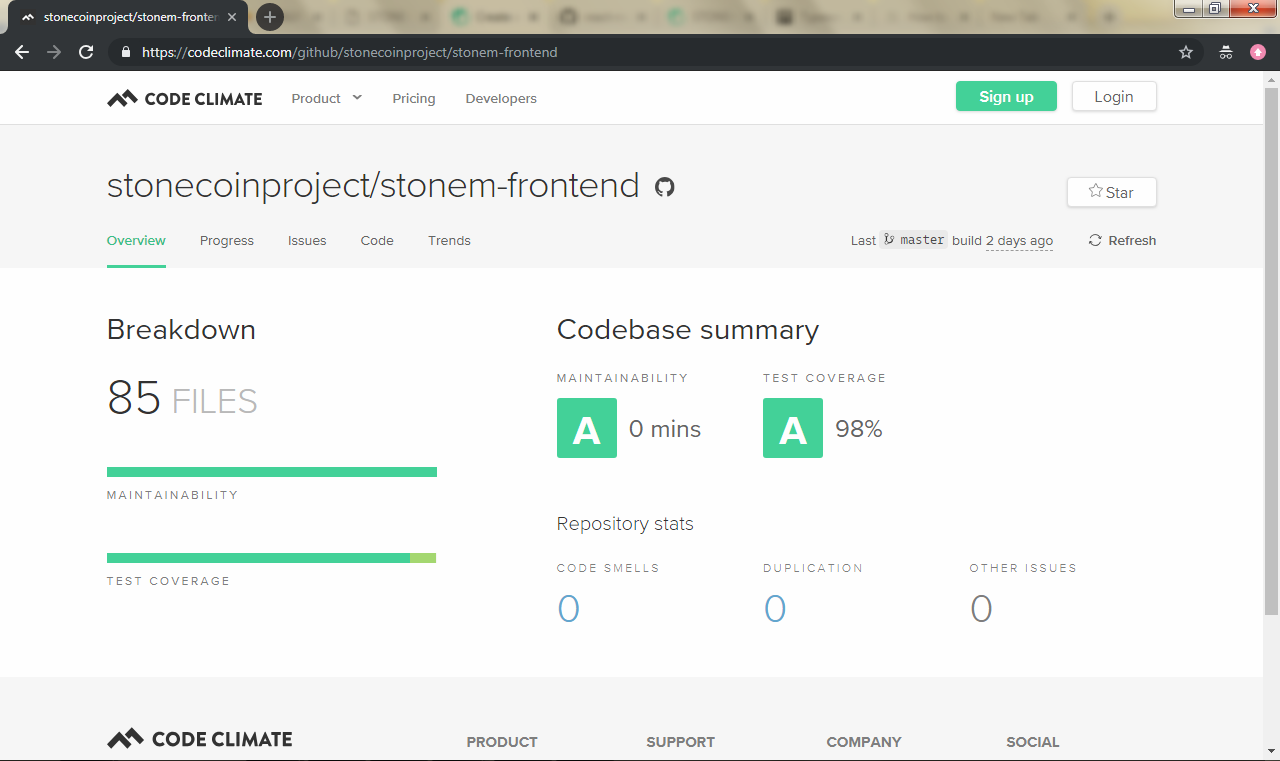
Task: Open the Code Smells count of 0
Action: click(x=568, y=608)
